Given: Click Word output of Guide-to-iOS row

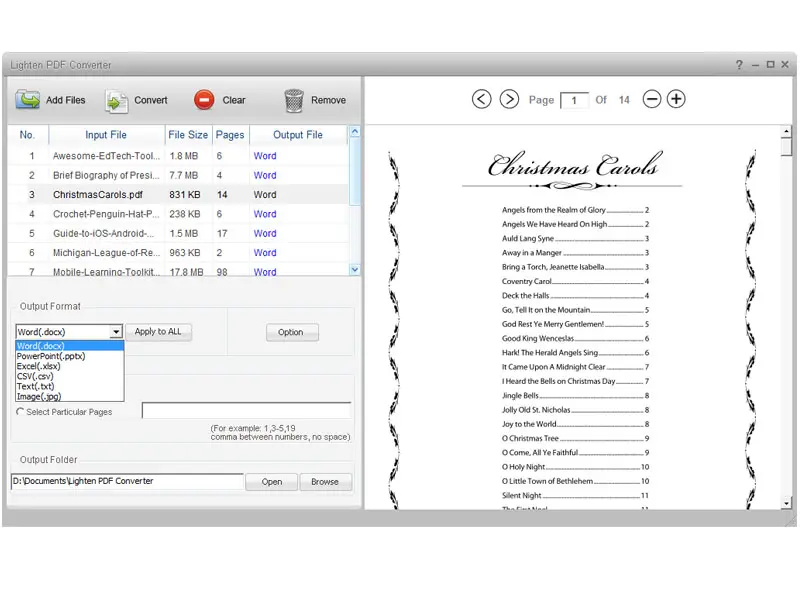Looking at the screenshot, I should 265,233.
